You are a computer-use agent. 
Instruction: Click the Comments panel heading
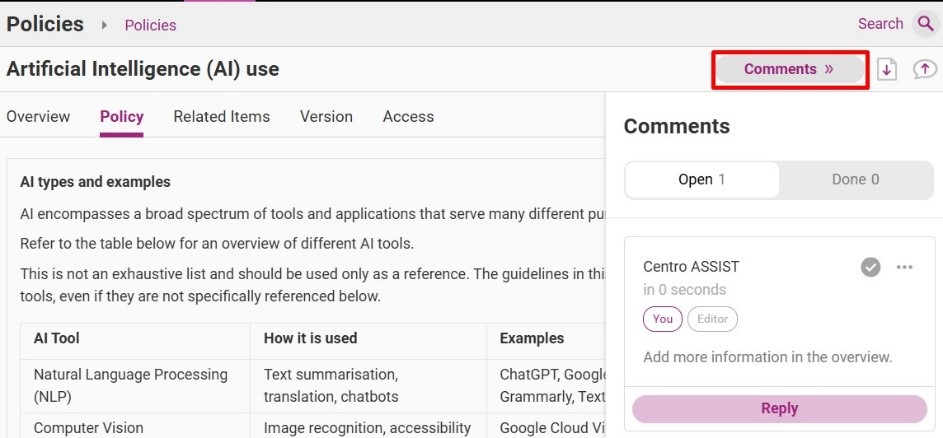click(x=677, y=126)
